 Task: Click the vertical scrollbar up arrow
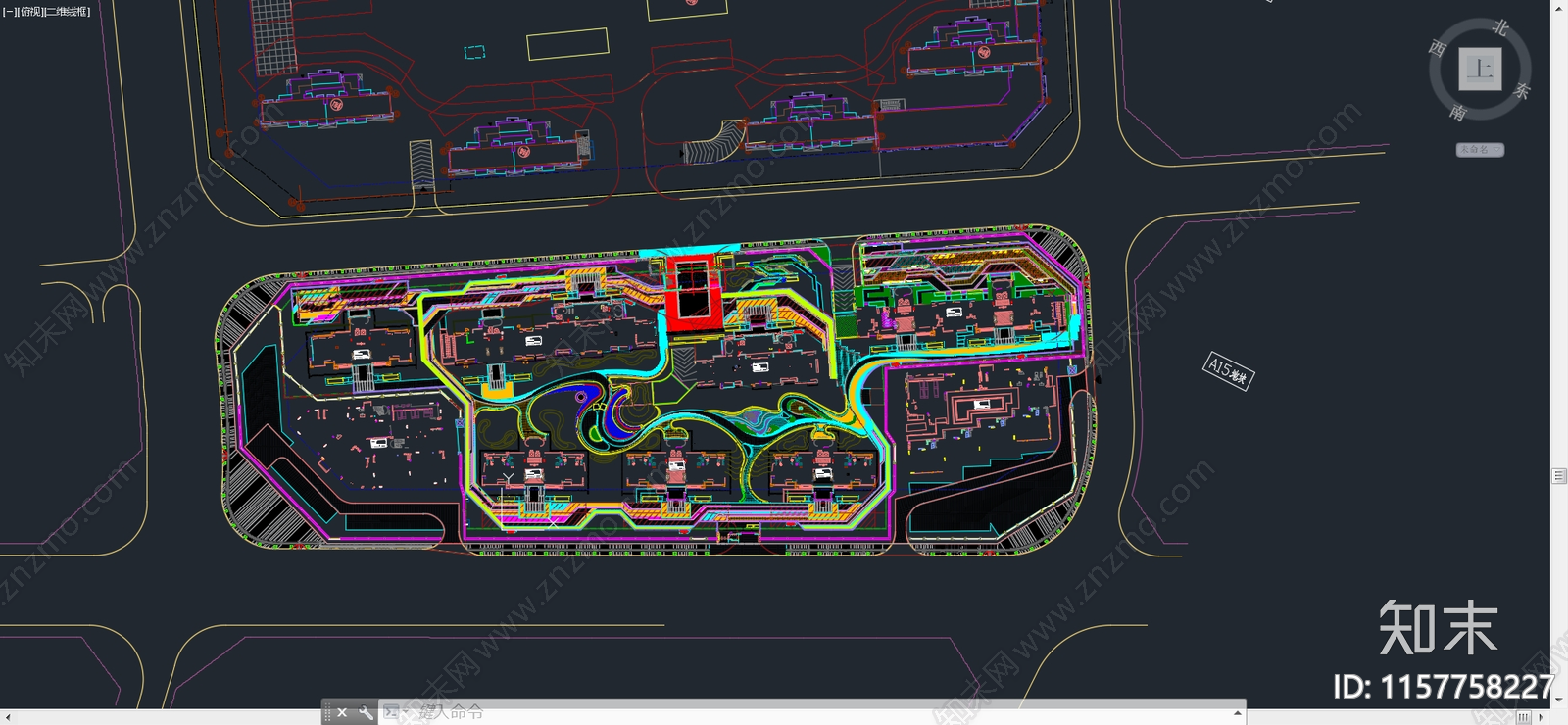coord(1559,7)
